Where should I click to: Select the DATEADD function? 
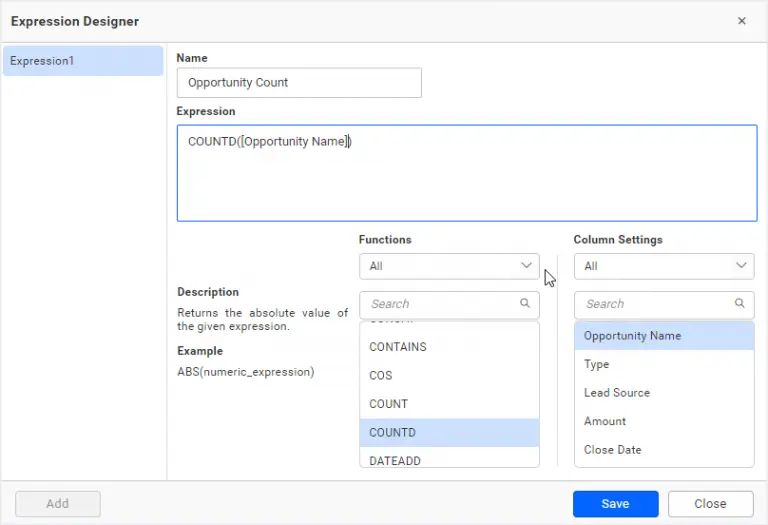[396, 459]
